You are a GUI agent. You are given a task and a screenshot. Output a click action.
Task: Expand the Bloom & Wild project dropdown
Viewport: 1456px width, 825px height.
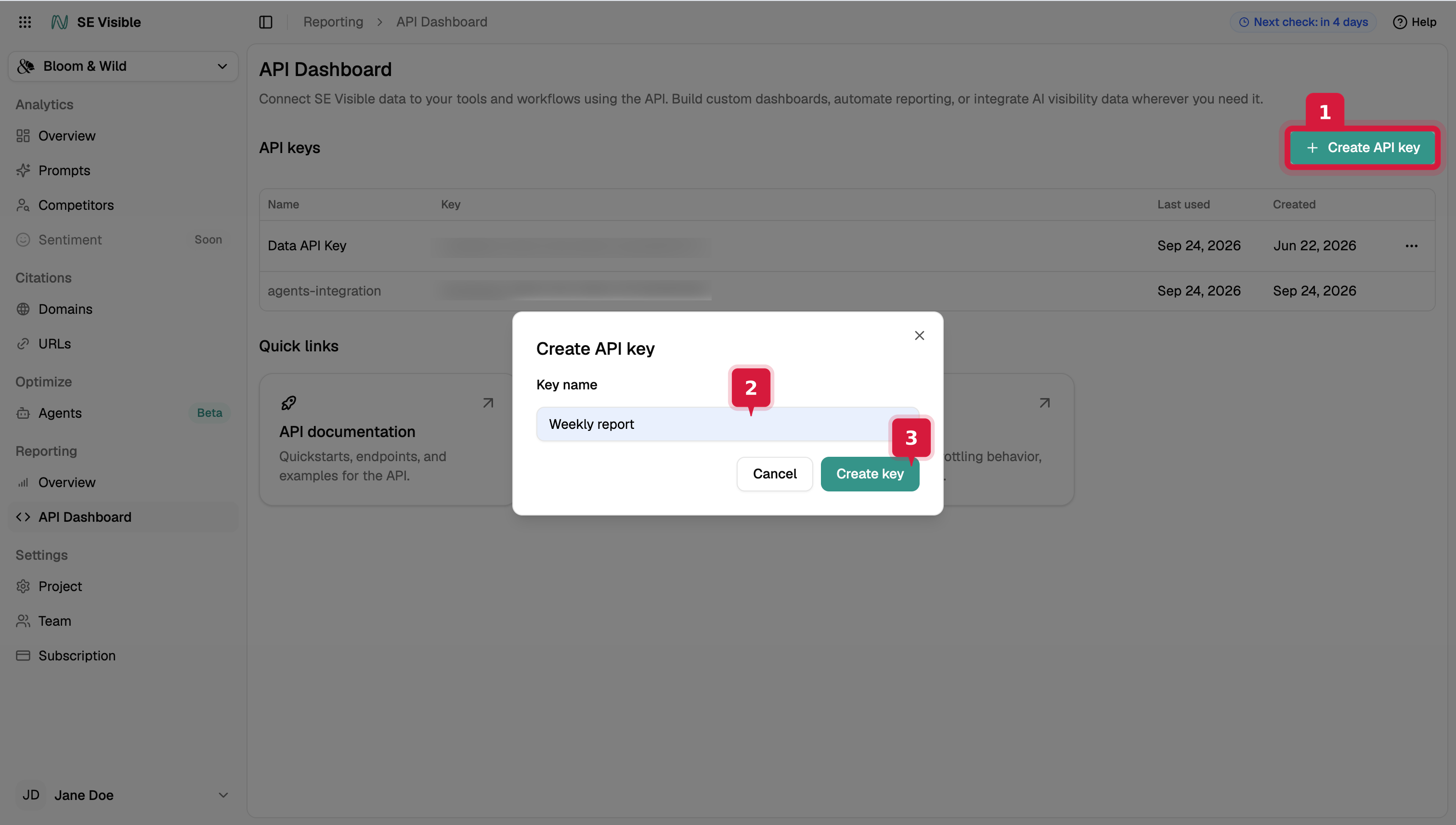pos(123,66)
